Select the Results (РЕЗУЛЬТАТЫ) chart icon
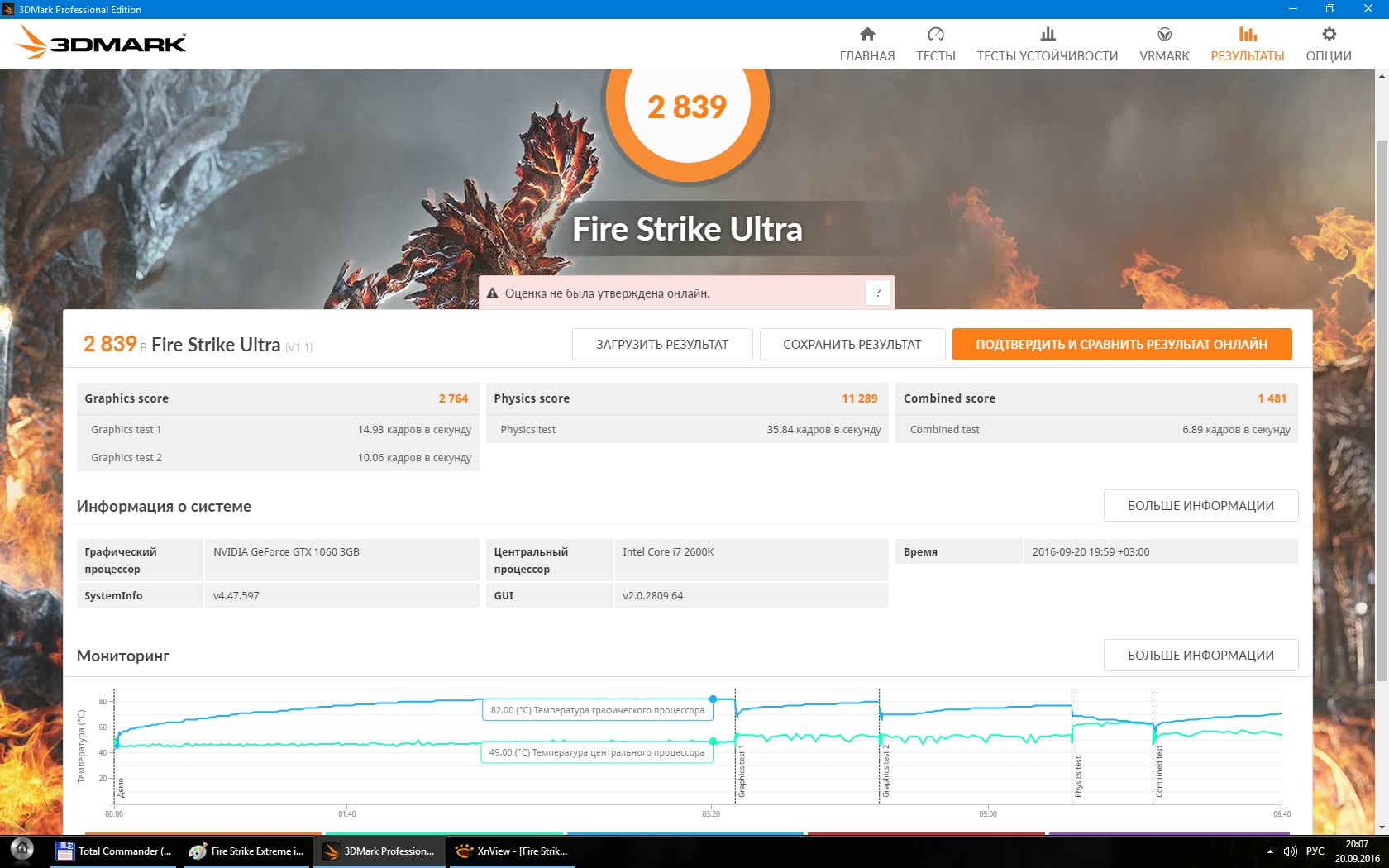1389x868 pixels. coord(1247,35)
